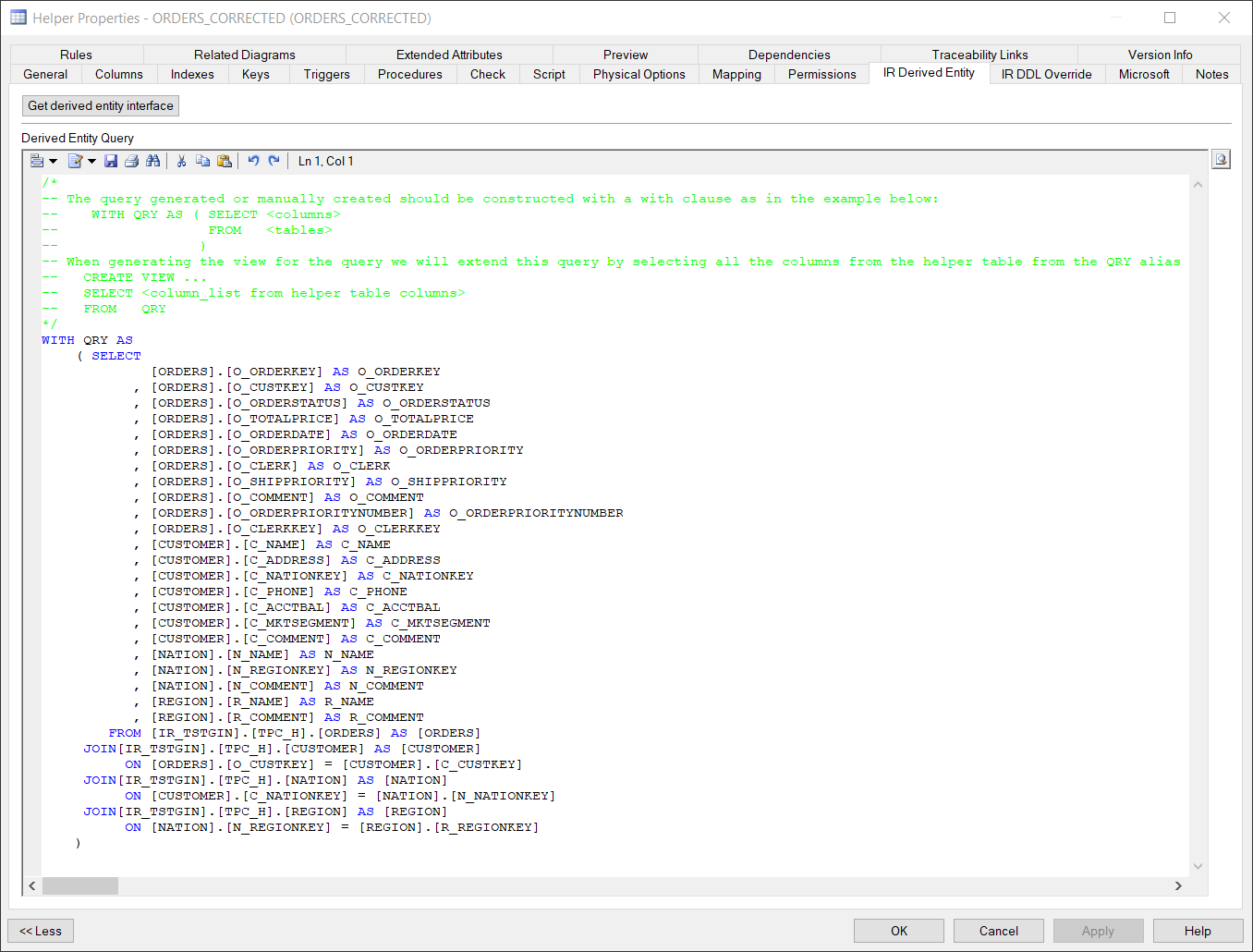Confirm with the OK button

[899, 931]
